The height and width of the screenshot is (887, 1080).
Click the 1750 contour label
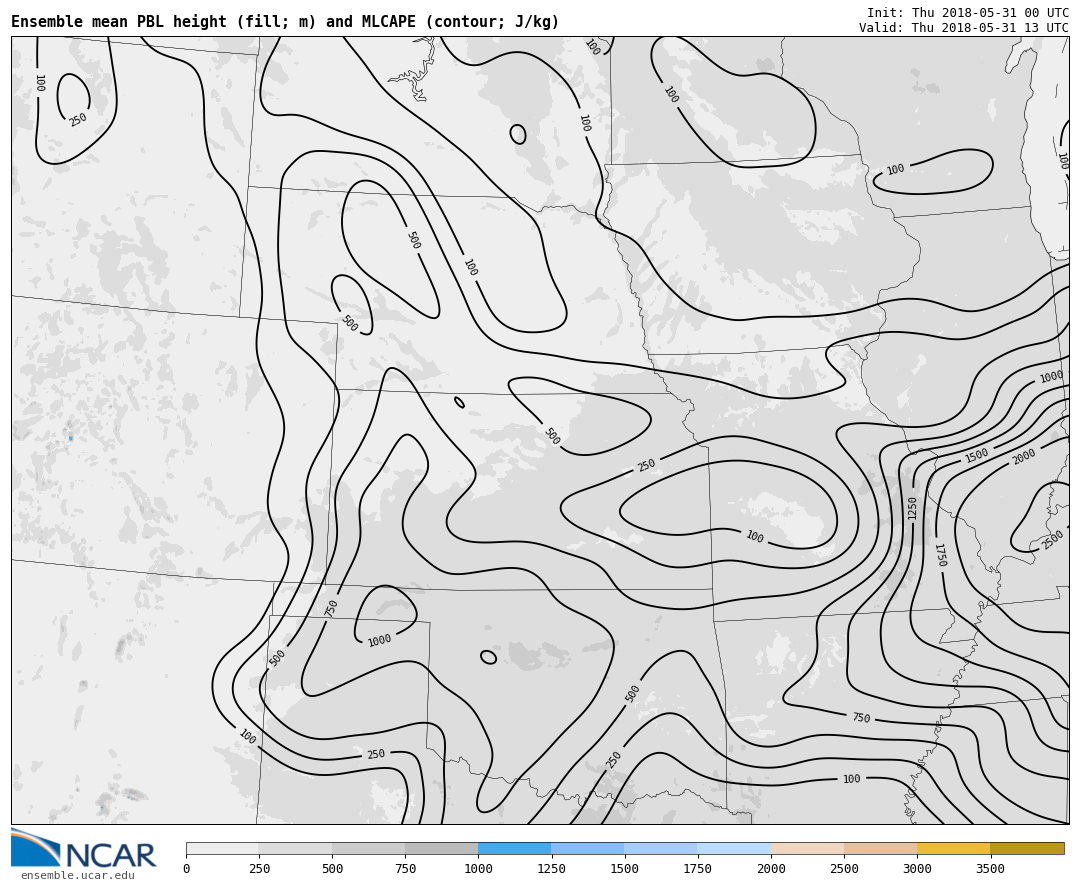[939, 555]
